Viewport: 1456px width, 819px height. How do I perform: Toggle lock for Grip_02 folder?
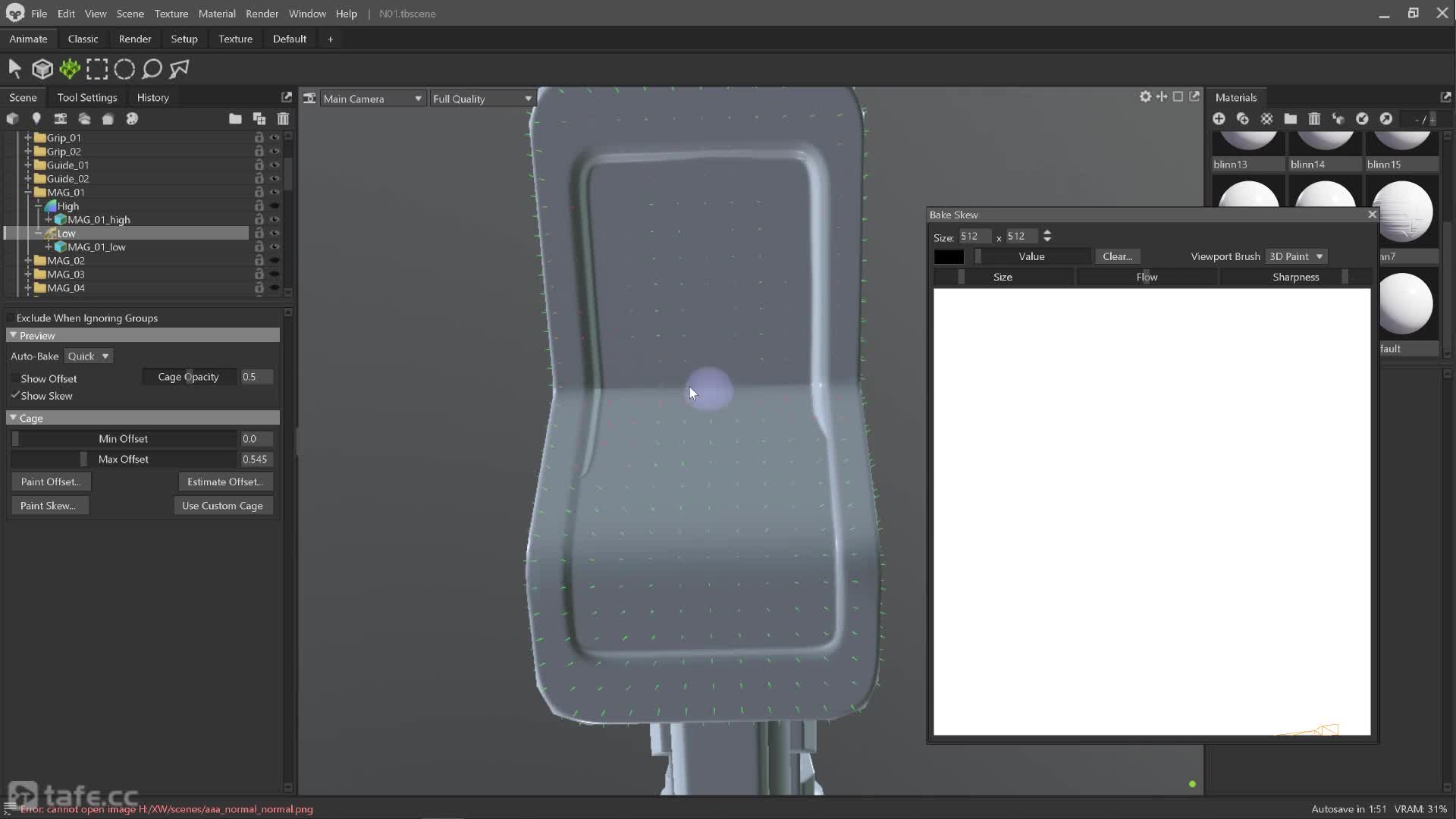pyautogui.click(x=259, y=152)
